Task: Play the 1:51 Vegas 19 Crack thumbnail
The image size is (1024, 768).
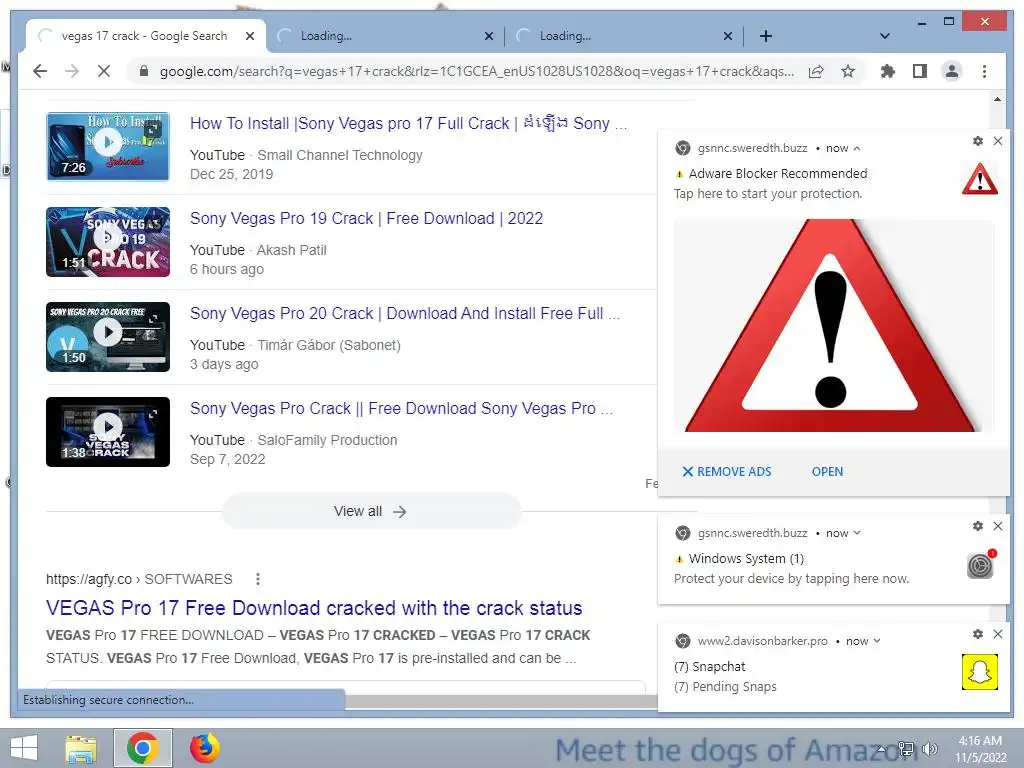Action: pos(108,242)
